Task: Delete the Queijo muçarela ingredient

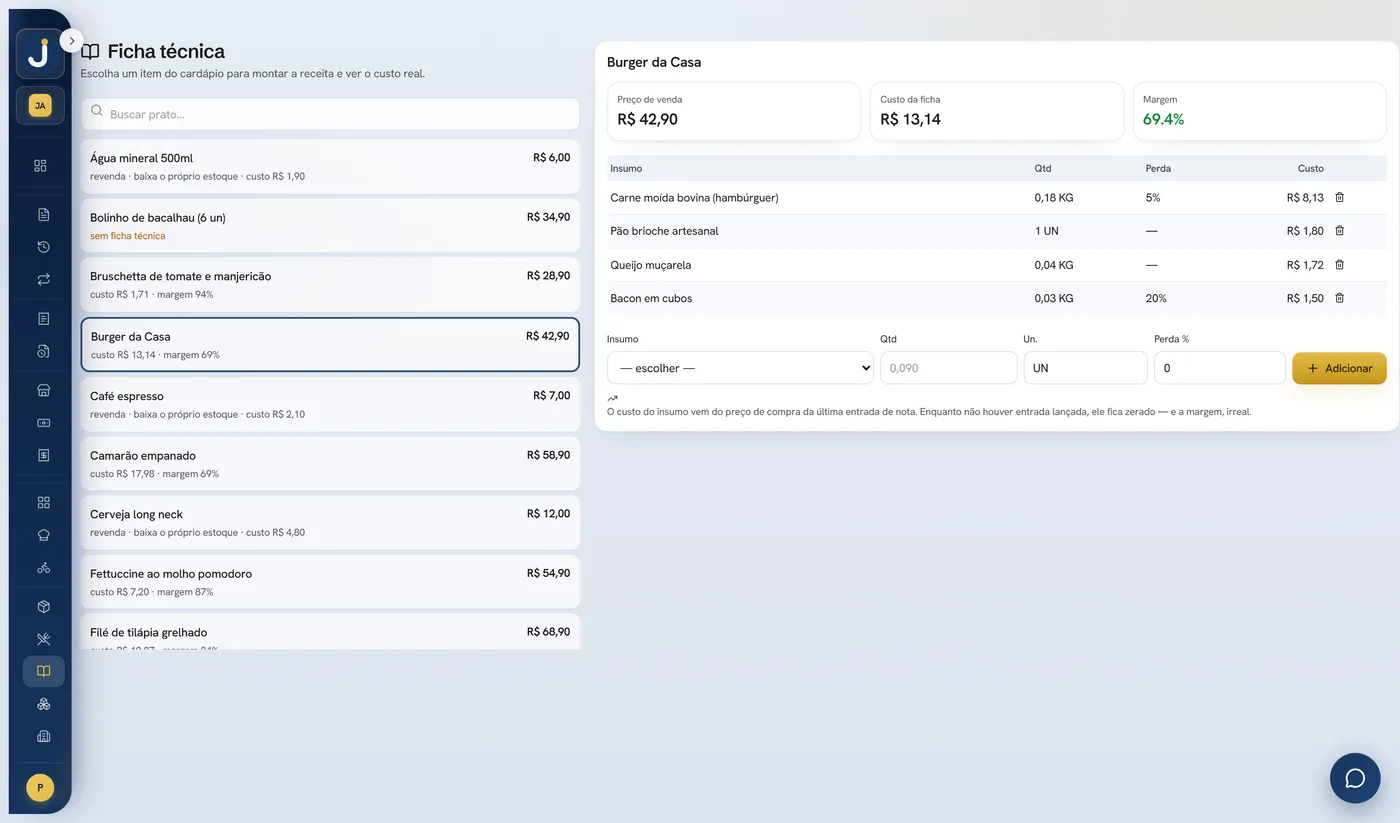Action: point(1340,265)
